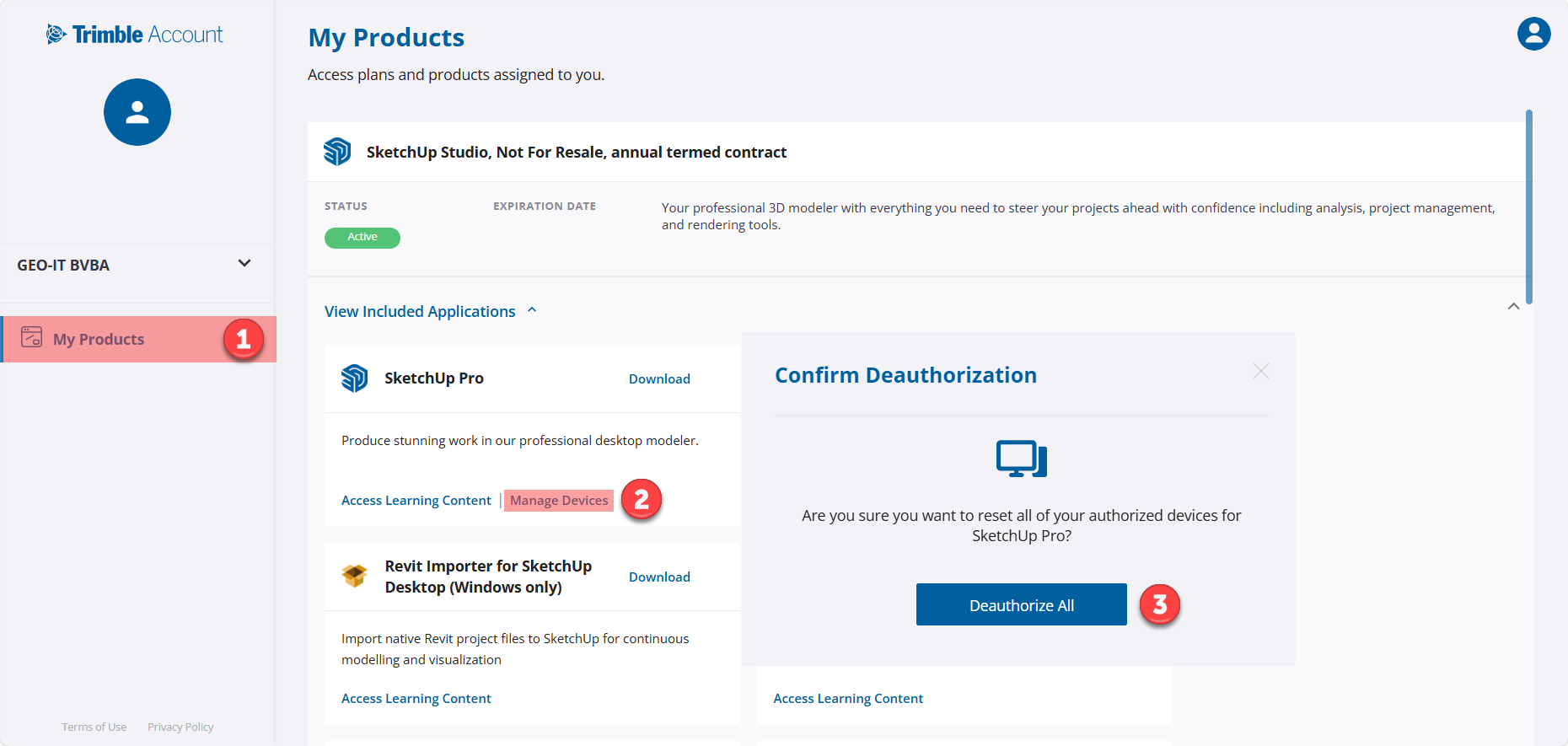Click 'Access plans and products assigned' subtitle

456,75
